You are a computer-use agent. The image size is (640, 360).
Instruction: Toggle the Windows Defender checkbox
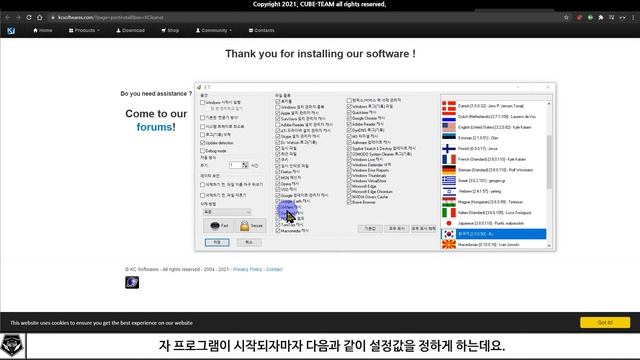[x=349, y=165]
